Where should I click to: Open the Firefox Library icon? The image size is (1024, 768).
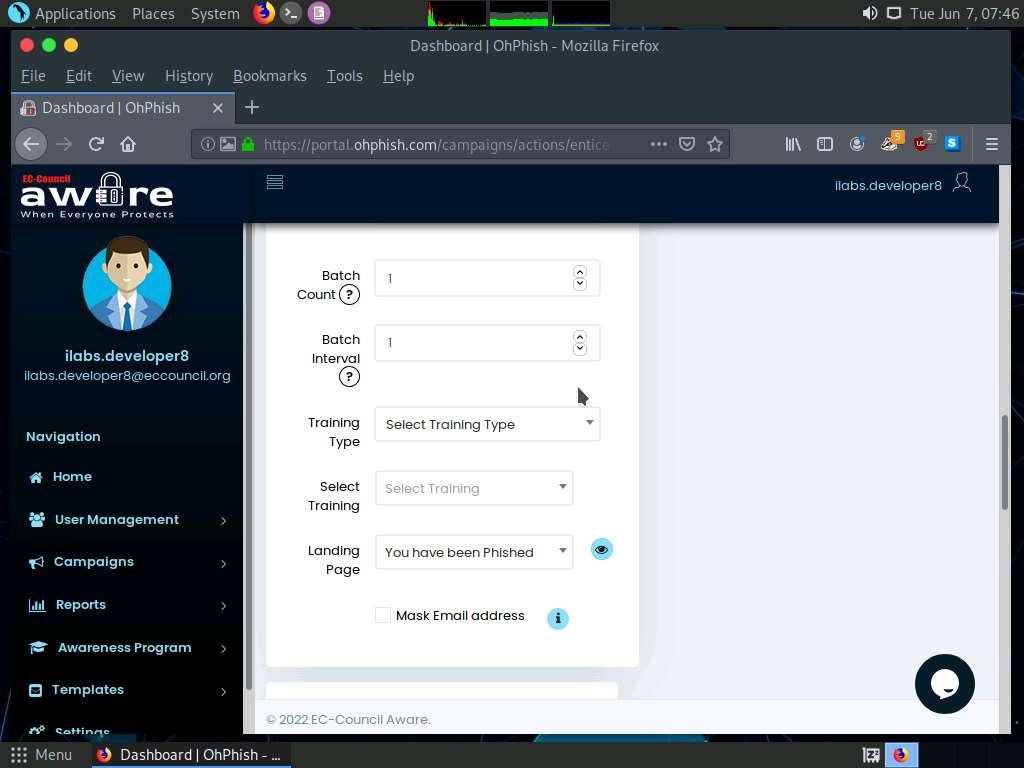click(x=793, y=144)
